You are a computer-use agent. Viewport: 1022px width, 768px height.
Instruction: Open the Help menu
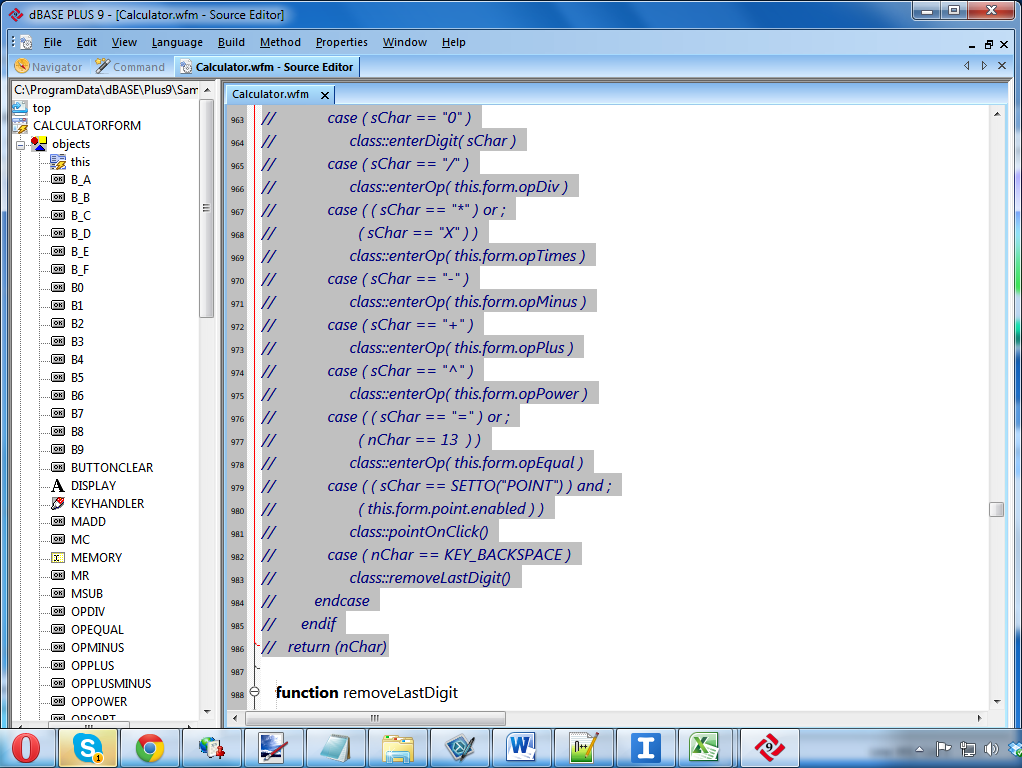point(453,42)
